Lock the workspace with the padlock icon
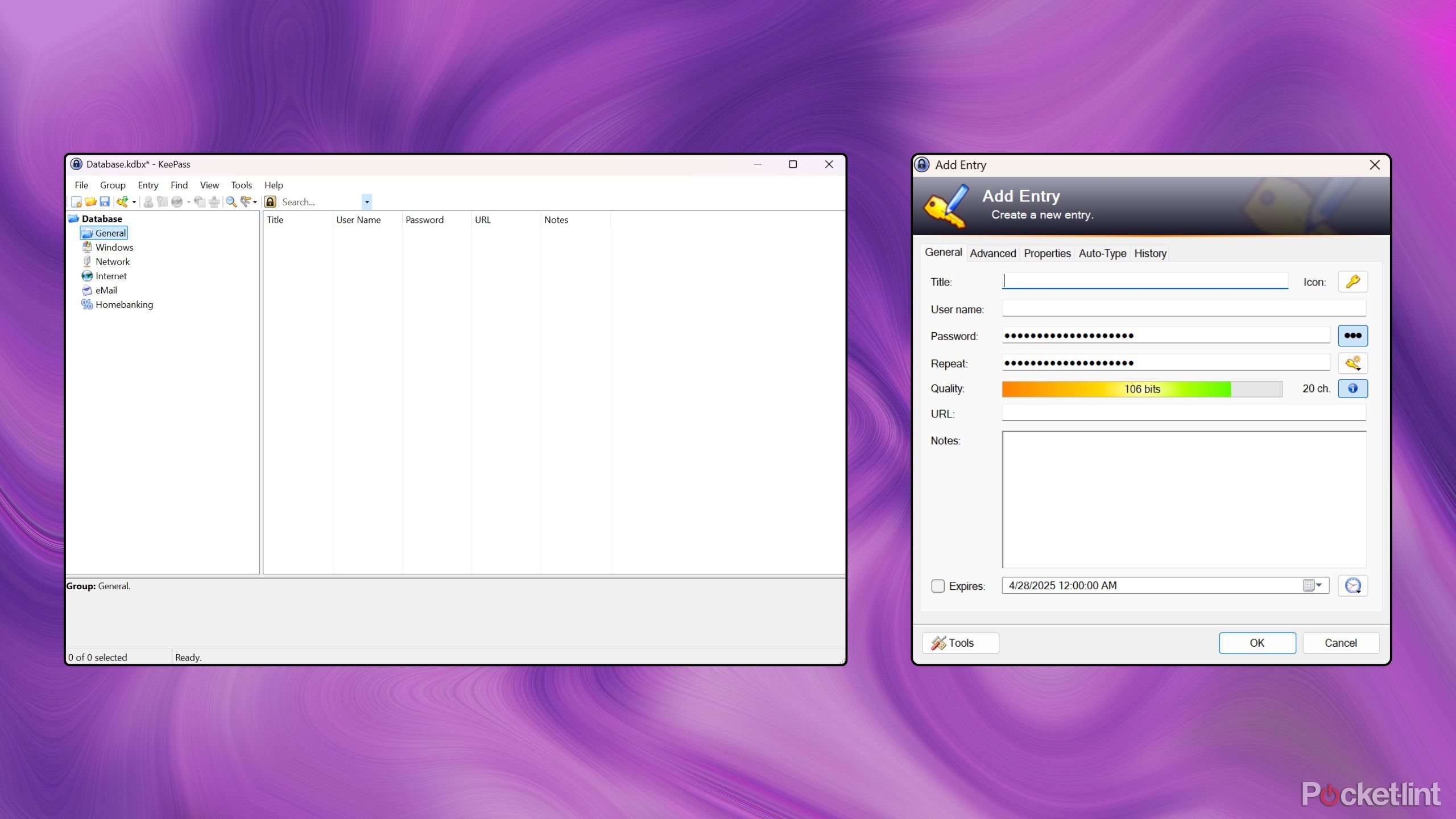The image size is (1456, 819). click(270, 202)
